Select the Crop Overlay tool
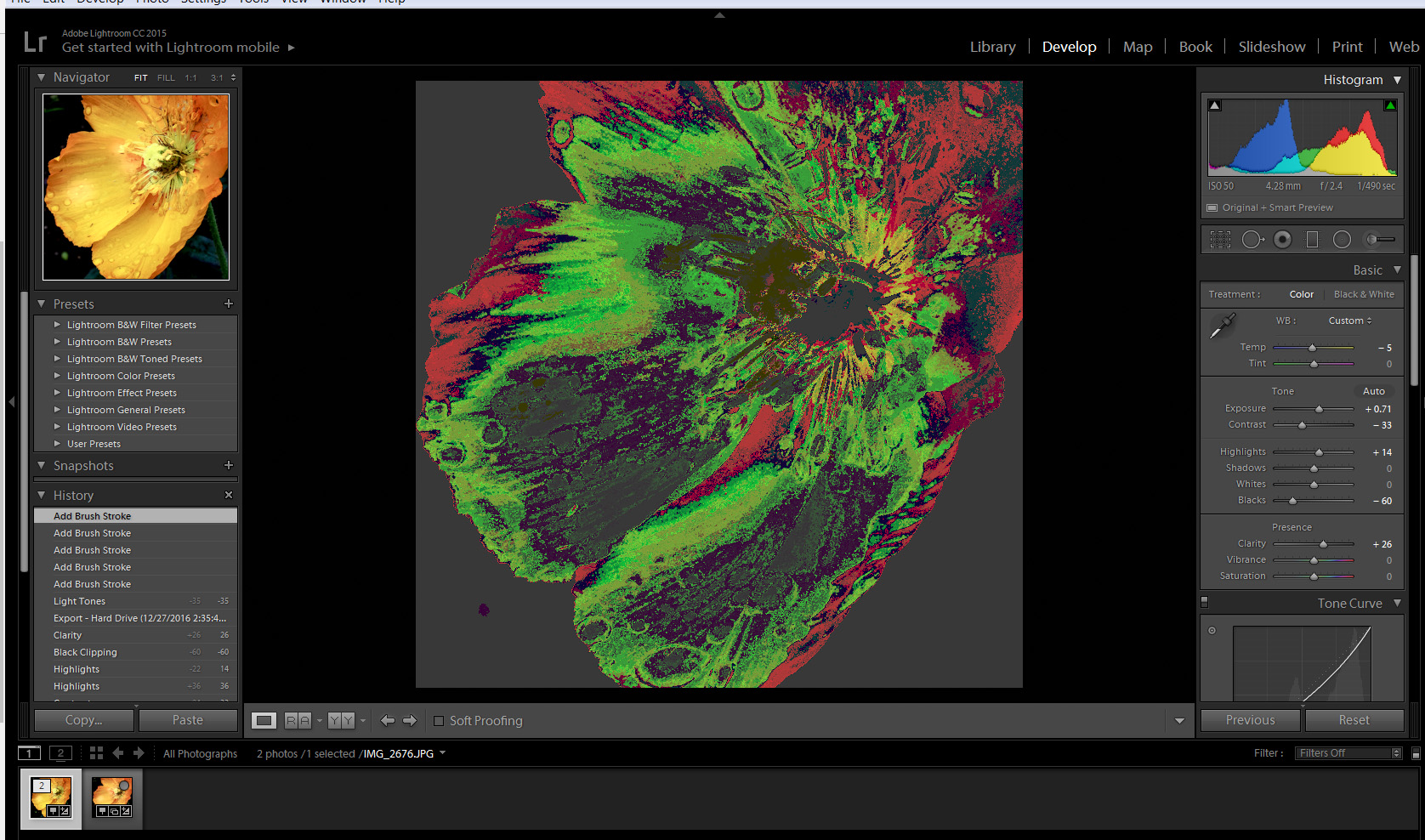 1220,240
